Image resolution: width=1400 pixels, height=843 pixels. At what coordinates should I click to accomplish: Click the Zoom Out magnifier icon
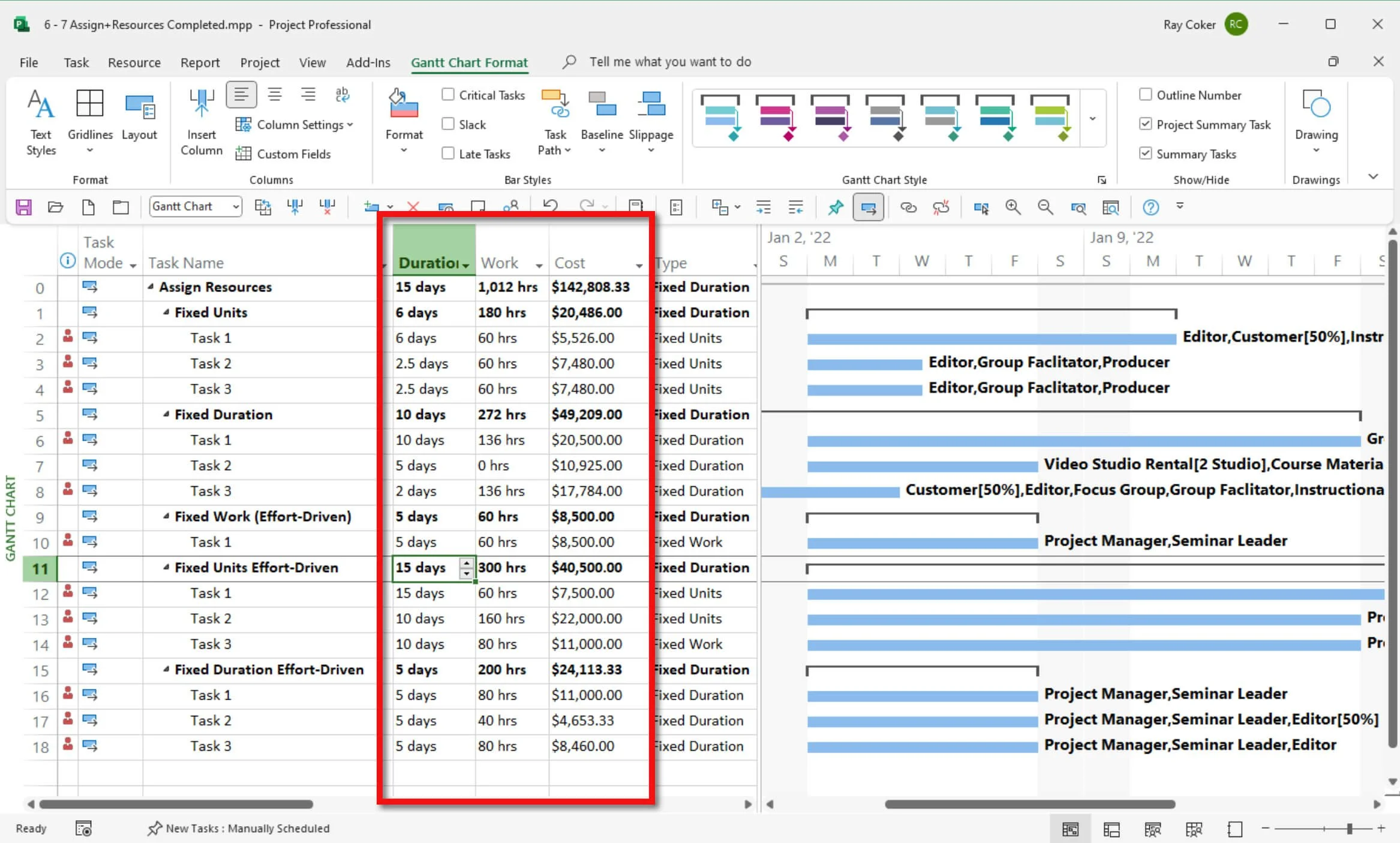click(1046, 207)
